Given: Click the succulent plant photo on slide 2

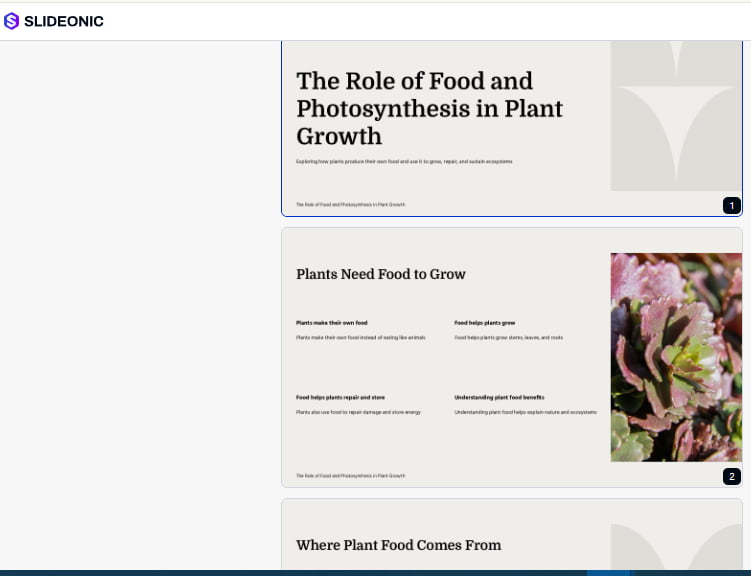Looking at the screenshot, I should (676, 357).
